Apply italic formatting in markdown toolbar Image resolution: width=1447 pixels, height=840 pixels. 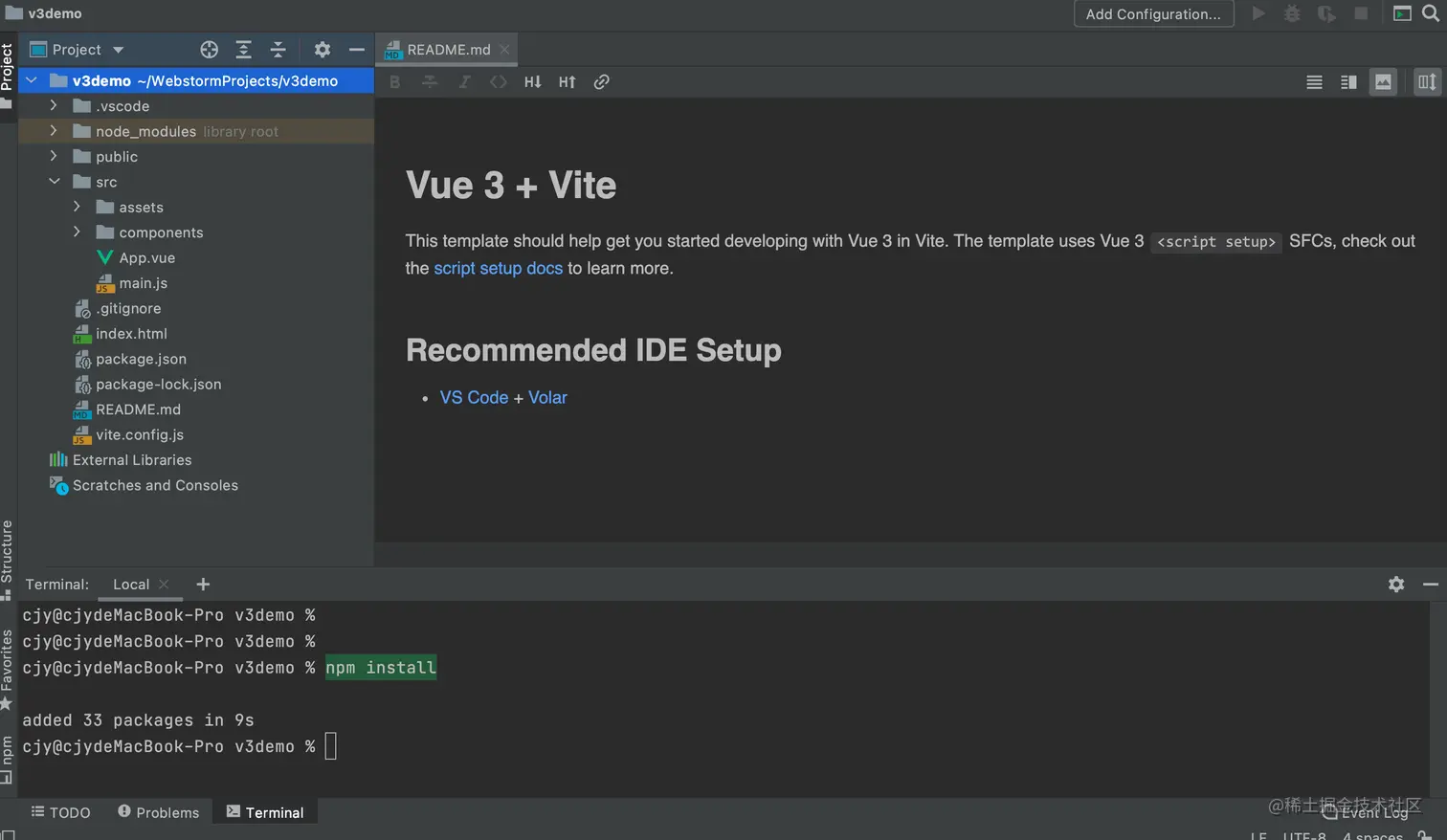click(464, 82)
